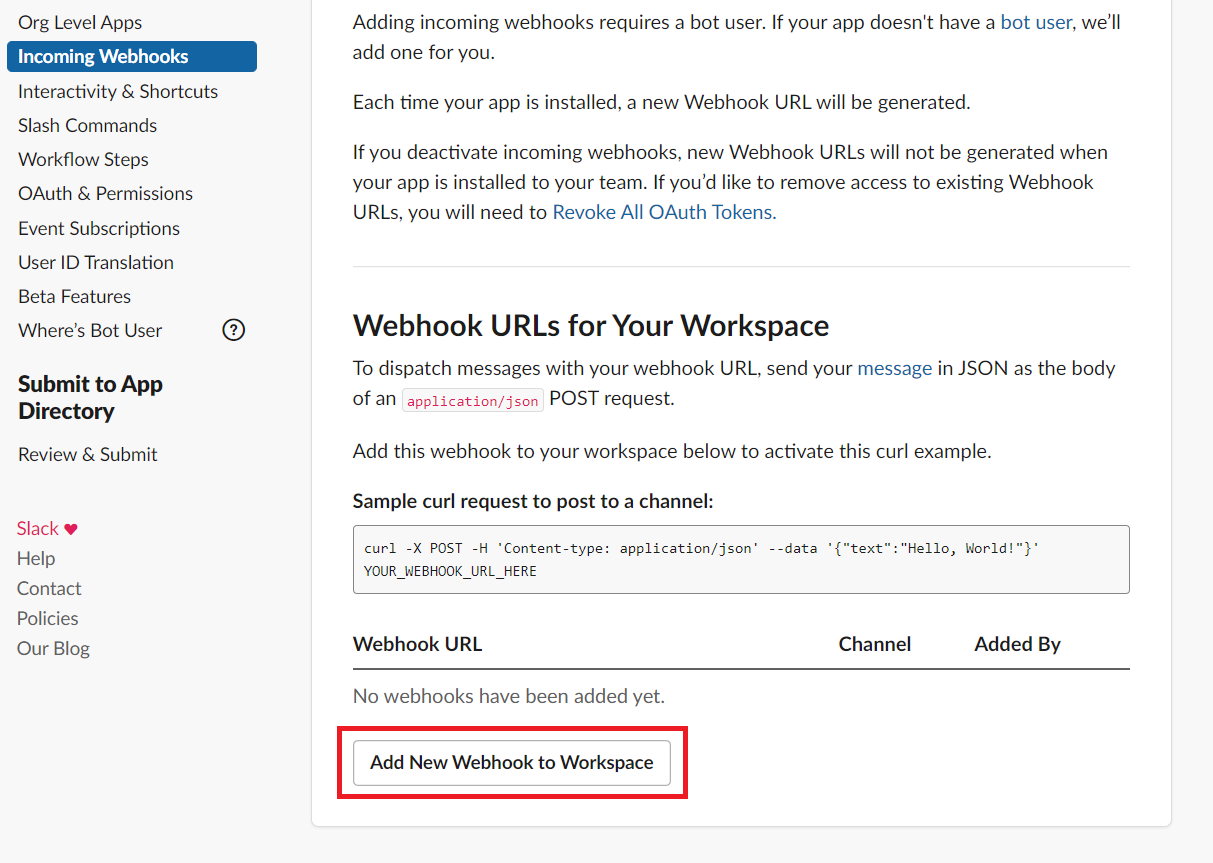Follow the bot user link
This screenshot has width=1213, height=863.
1035,21
